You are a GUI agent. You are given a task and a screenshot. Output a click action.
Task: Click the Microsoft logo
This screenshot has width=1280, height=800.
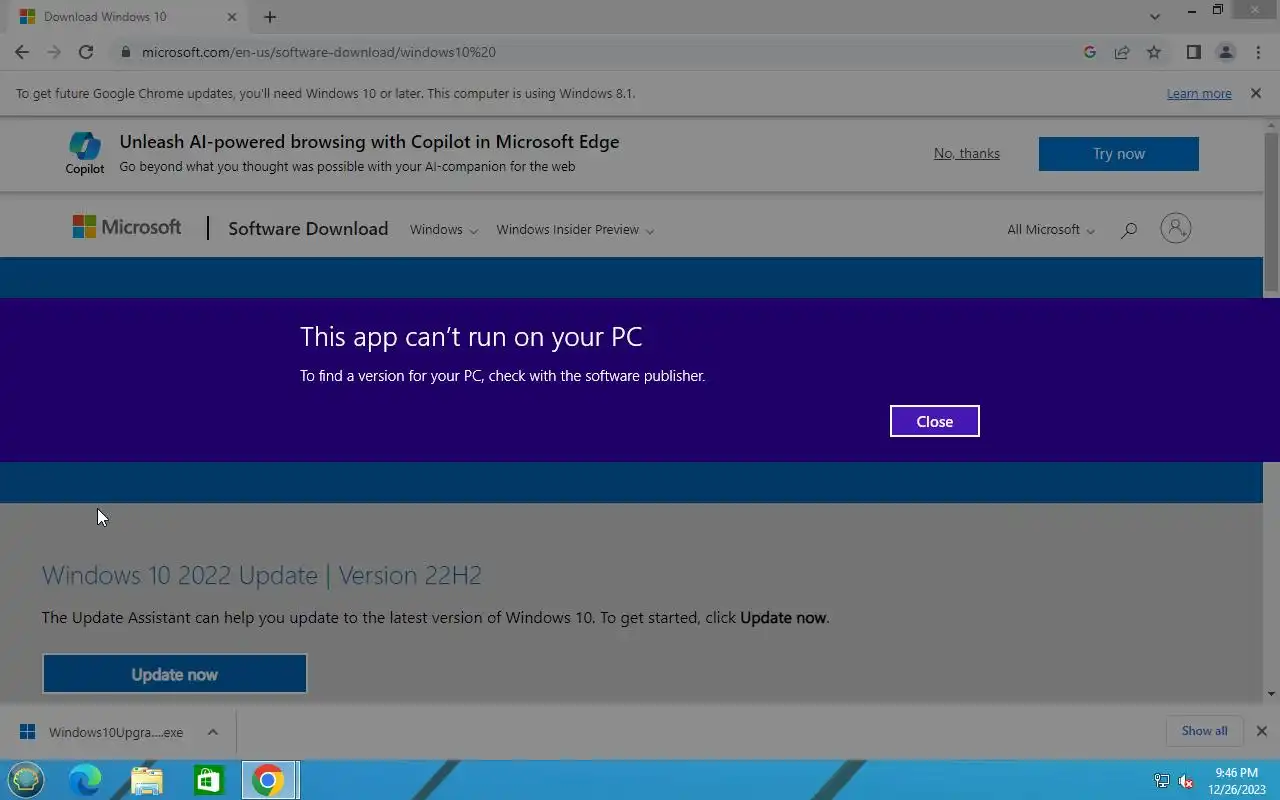[x=127, y=227]
